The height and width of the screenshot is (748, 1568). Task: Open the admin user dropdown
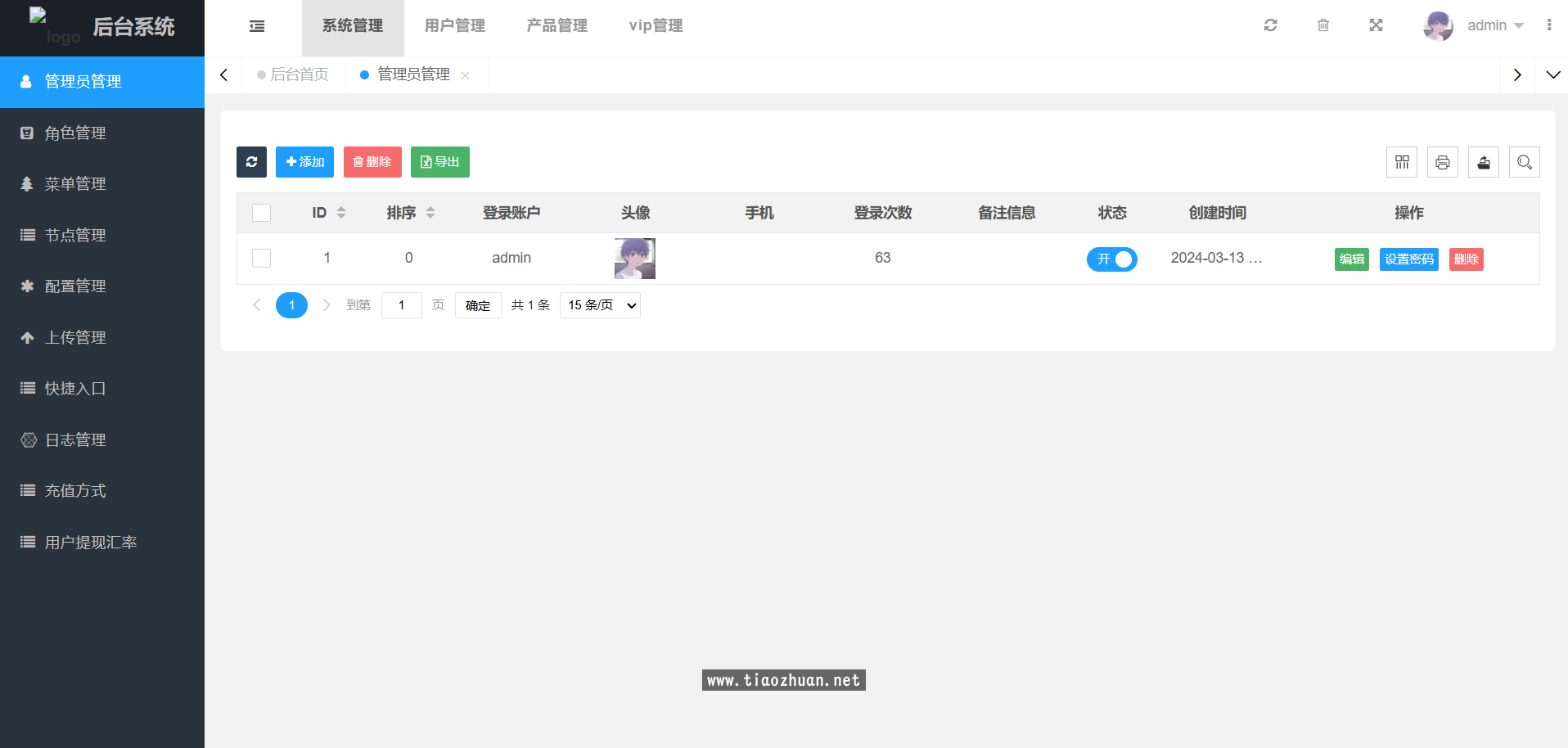(1495, 25)
